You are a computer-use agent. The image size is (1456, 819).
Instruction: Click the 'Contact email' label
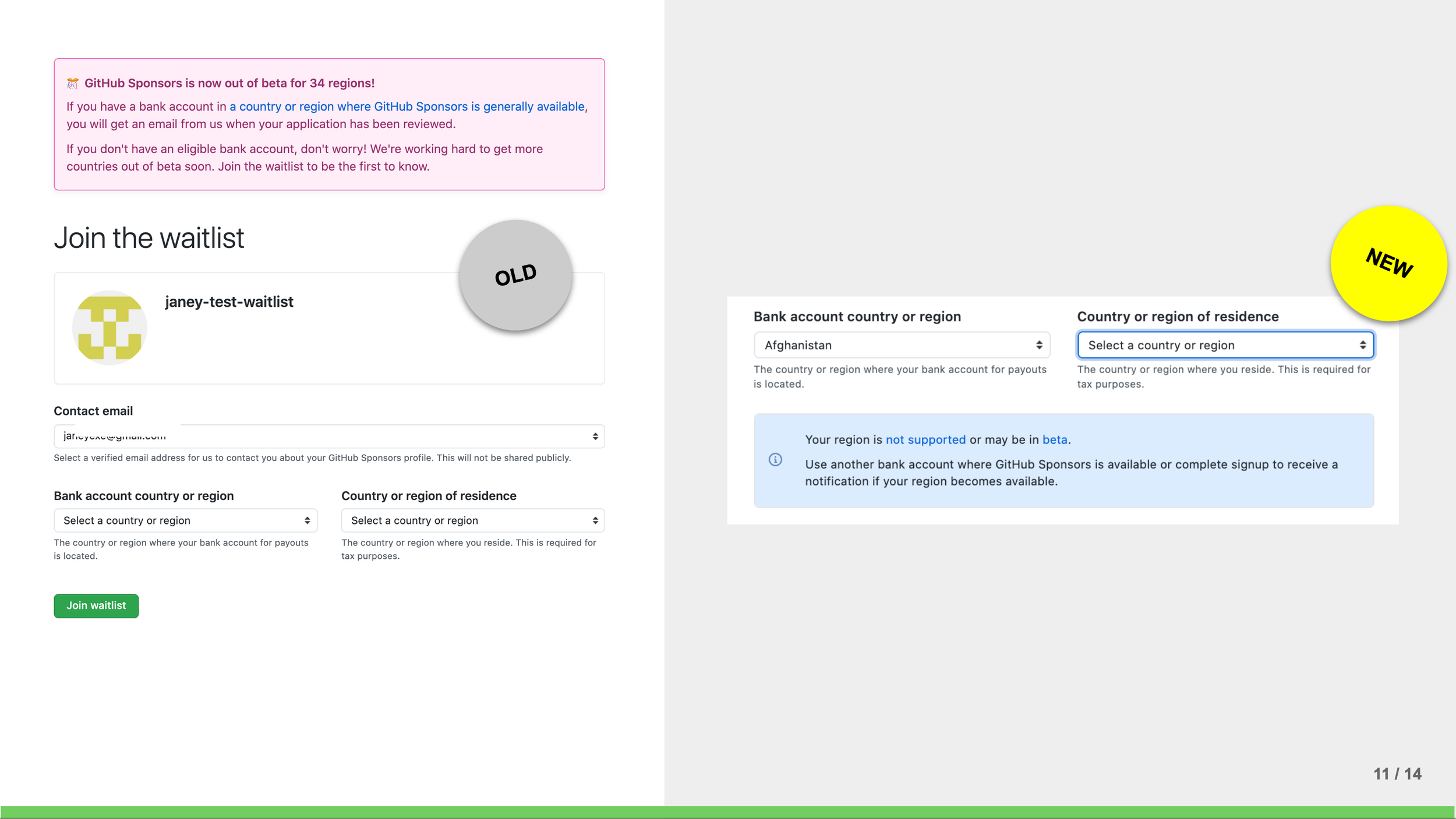[93, 411]
